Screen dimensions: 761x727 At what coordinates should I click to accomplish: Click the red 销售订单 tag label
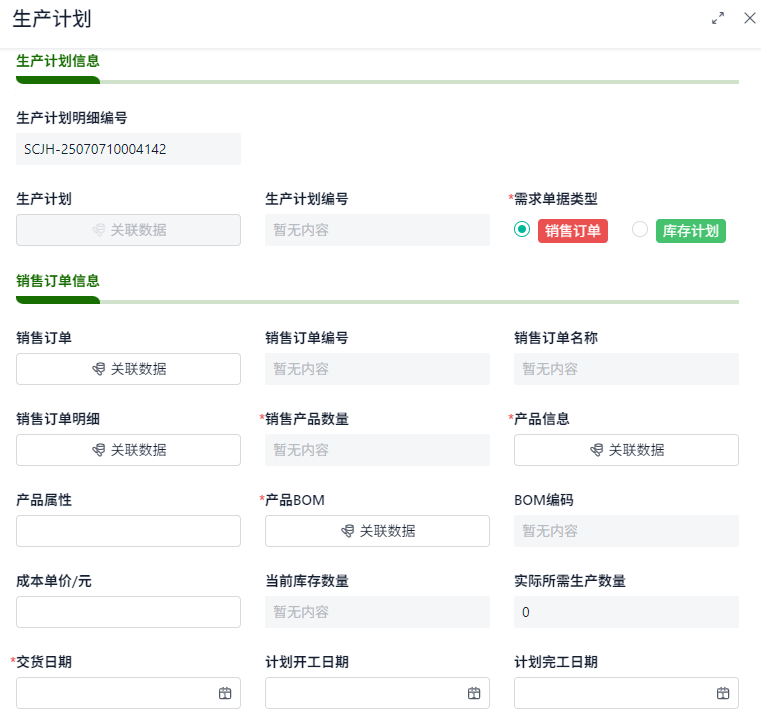[573, 231]
